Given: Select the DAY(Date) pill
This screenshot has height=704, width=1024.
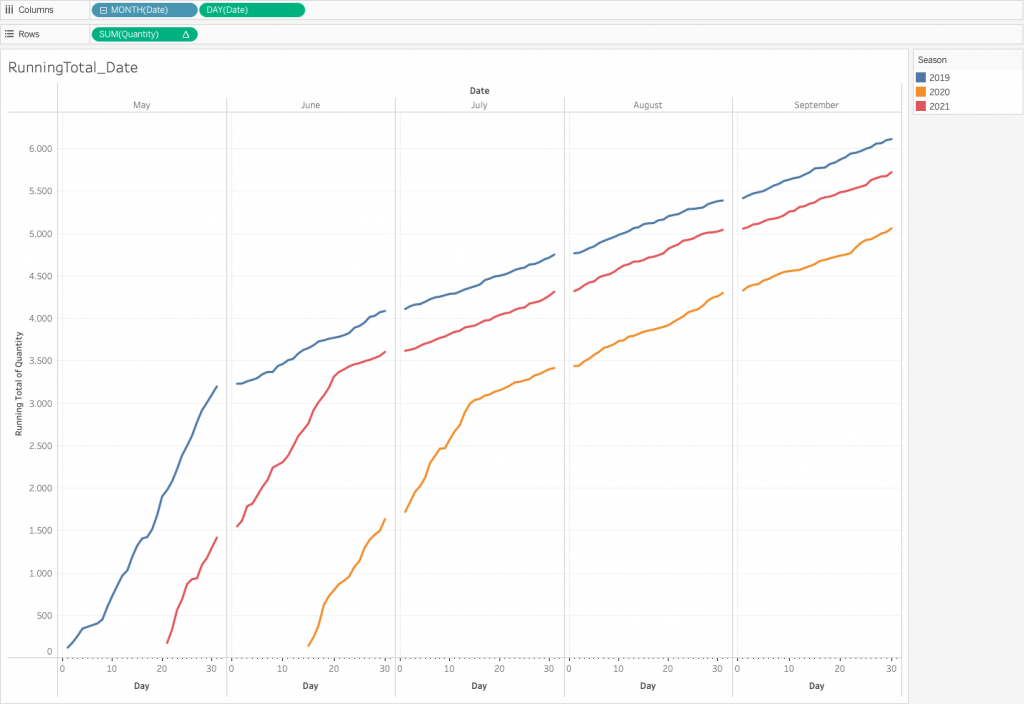Looking at the screenshot, I should [x=251, y=10].
